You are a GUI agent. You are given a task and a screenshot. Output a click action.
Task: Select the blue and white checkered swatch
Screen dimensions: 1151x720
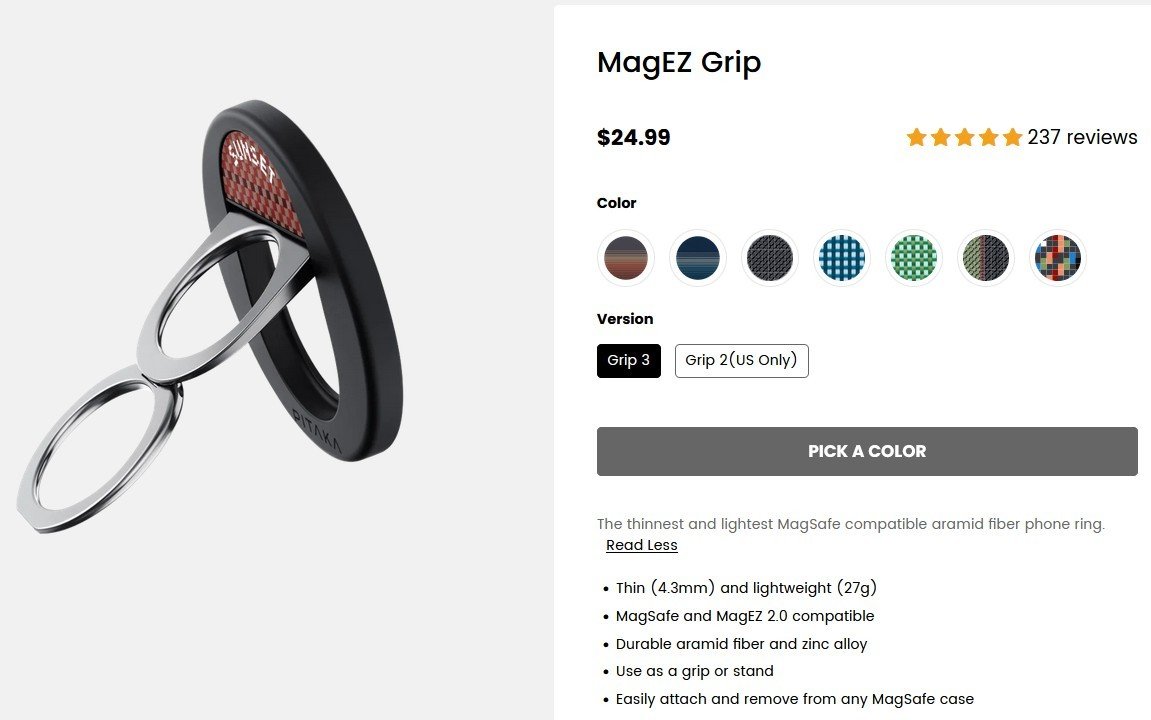coord(841,258)
